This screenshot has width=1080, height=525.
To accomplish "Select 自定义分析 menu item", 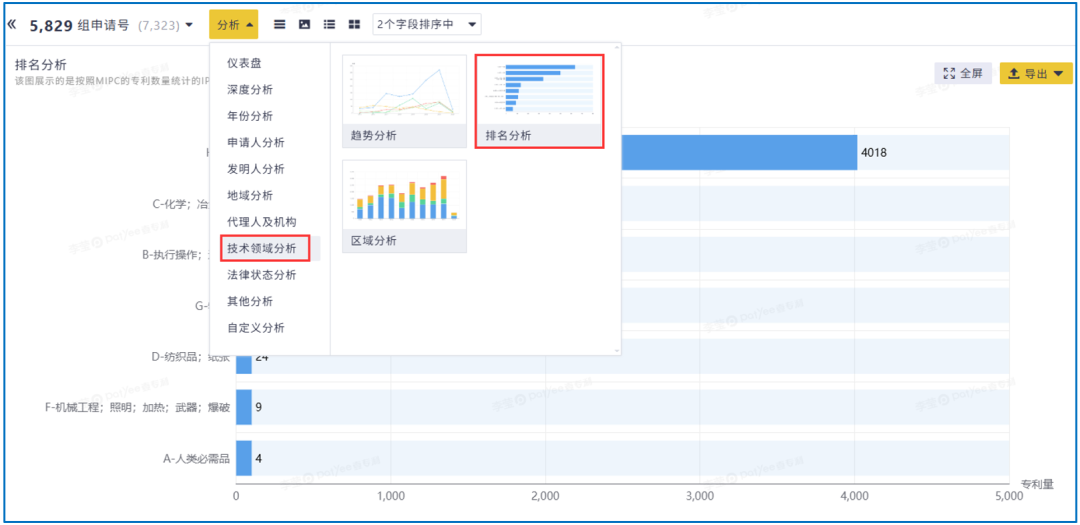I will coord(256,328).
